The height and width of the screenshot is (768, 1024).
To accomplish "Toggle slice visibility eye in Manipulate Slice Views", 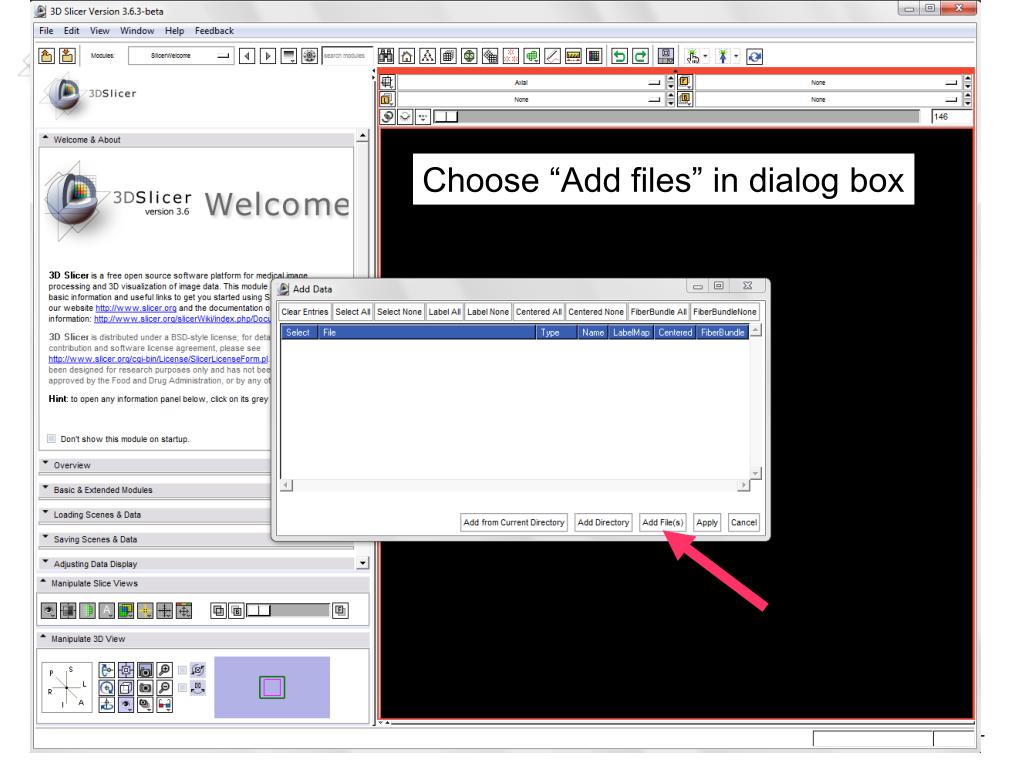I will pos(48,611).
